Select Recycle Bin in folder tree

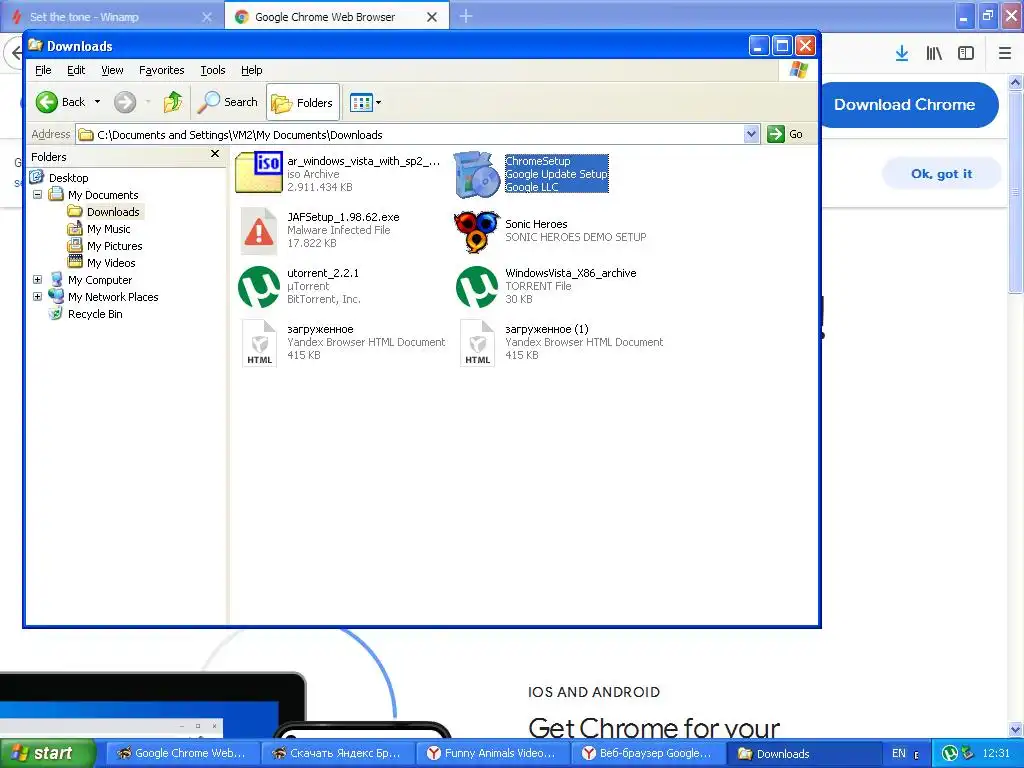coord(95,313)
